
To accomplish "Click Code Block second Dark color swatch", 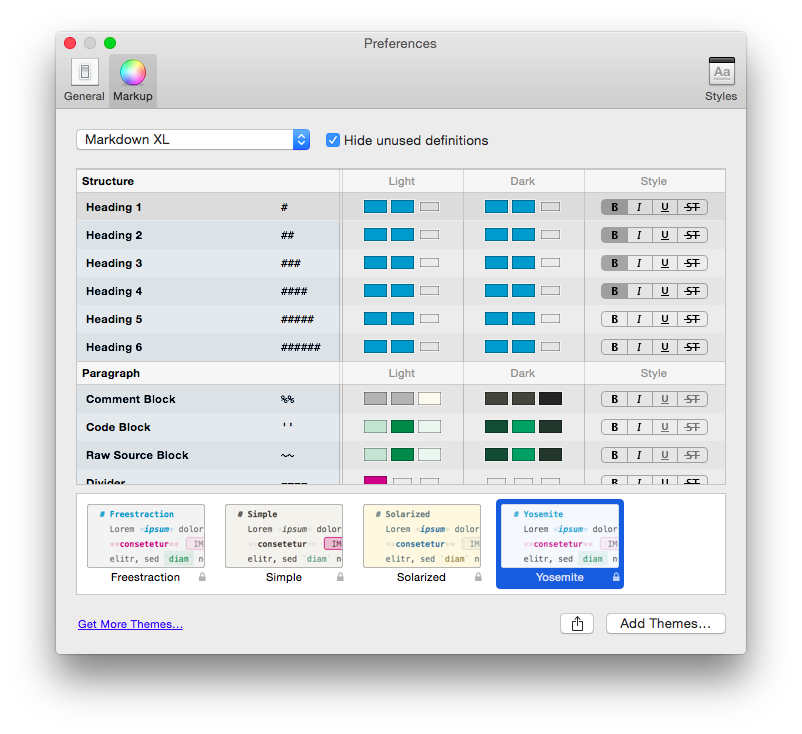I will 523,427.
